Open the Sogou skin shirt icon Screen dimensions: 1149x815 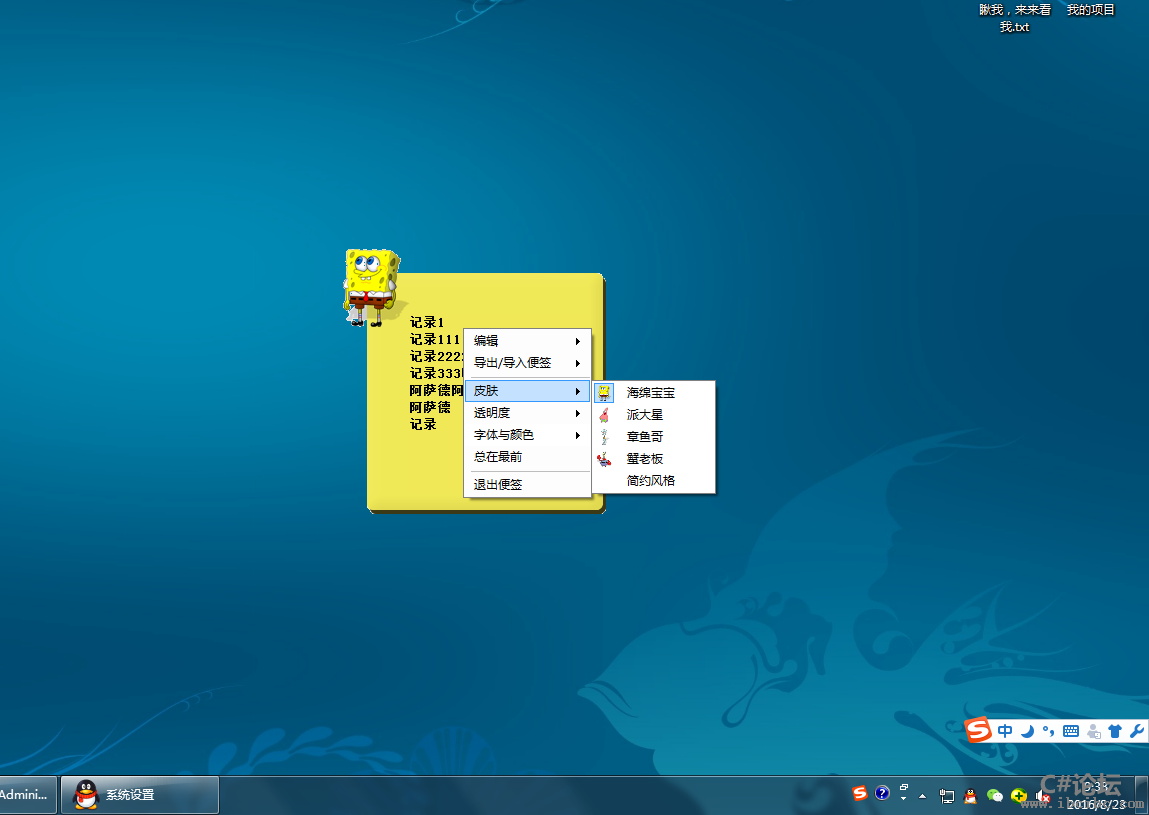pyautogui.click(x=1115, y=731)
